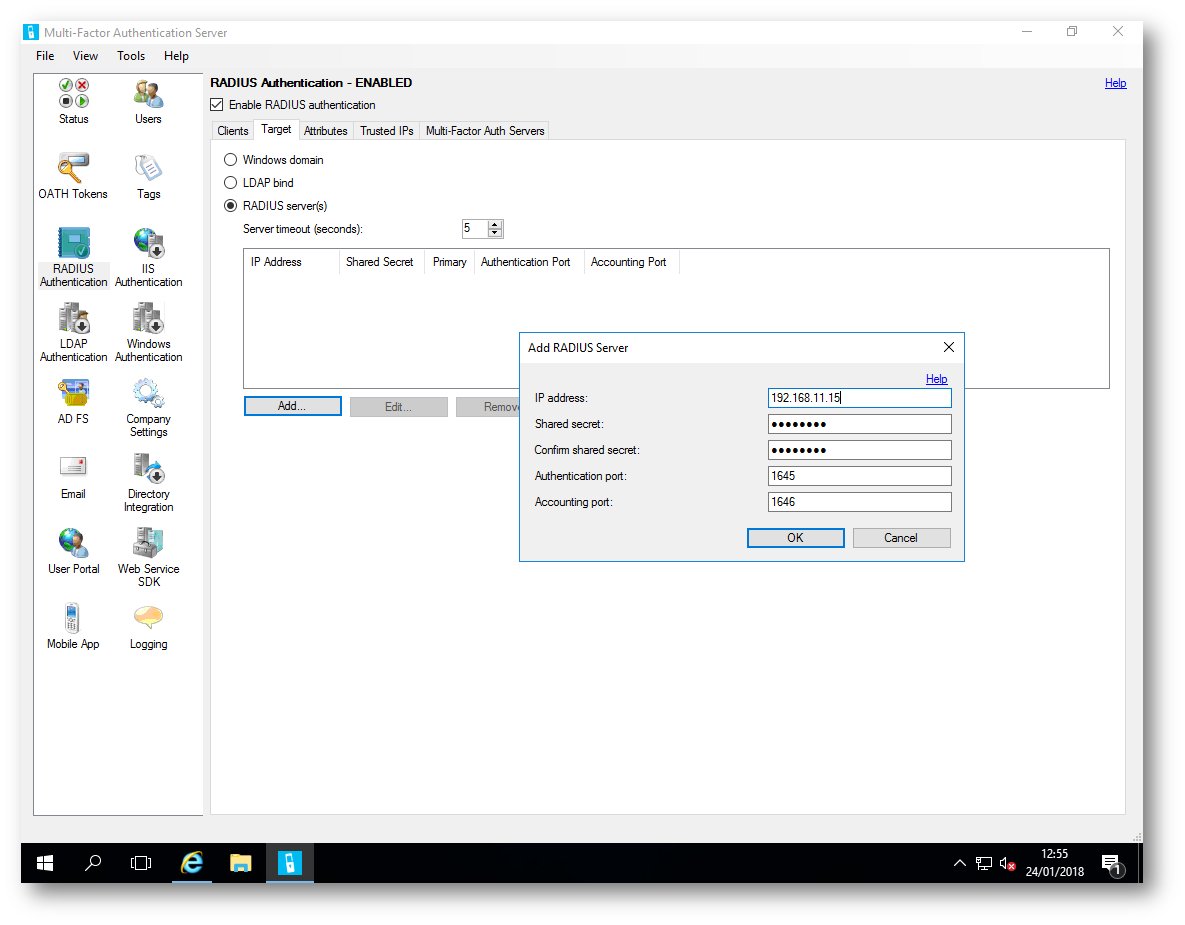Click the Primary column header
This screenshot has width=1185, height=925.
[x=450, y=262]
